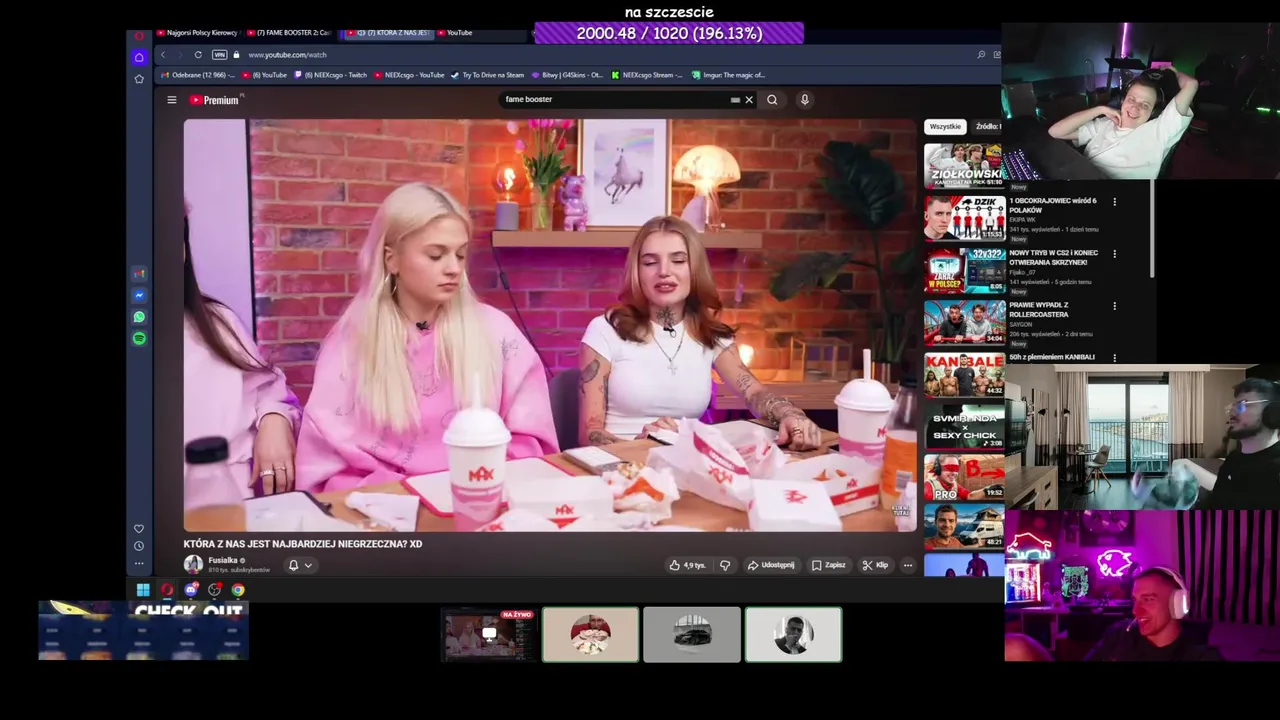Viewport: 1280px width, 720px height.
Task: Open Chrome from the taskbar
Action: [238, 590]
